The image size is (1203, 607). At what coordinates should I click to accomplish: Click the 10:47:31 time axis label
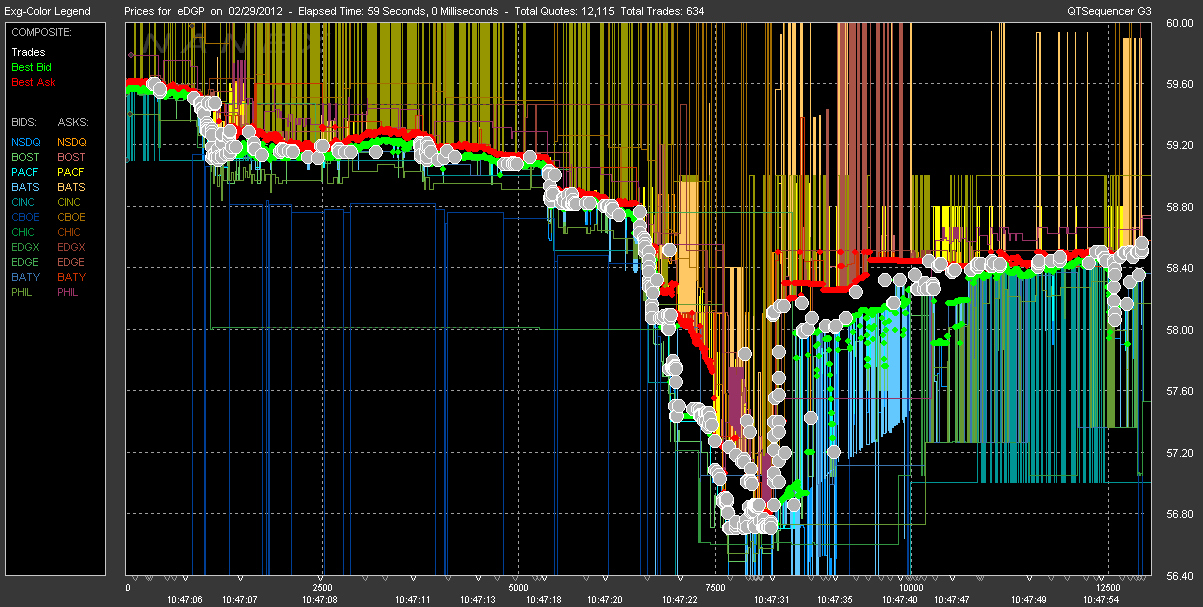772,599
